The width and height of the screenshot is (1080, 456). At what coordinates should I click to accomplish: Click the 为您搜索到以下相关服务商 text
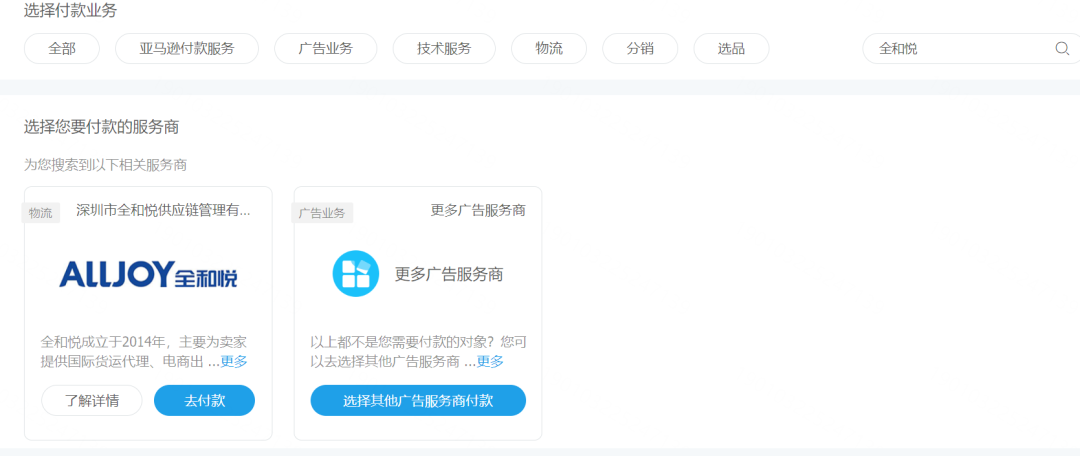tap(105, 165)
